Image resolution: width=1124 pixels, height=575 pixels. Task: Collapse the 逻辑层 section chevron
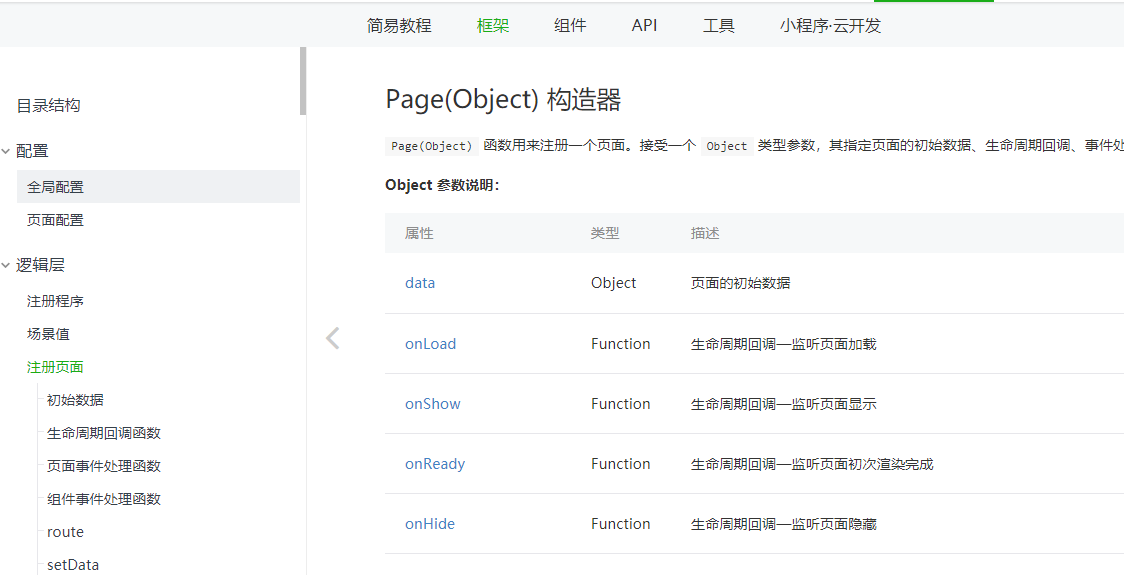6,265
